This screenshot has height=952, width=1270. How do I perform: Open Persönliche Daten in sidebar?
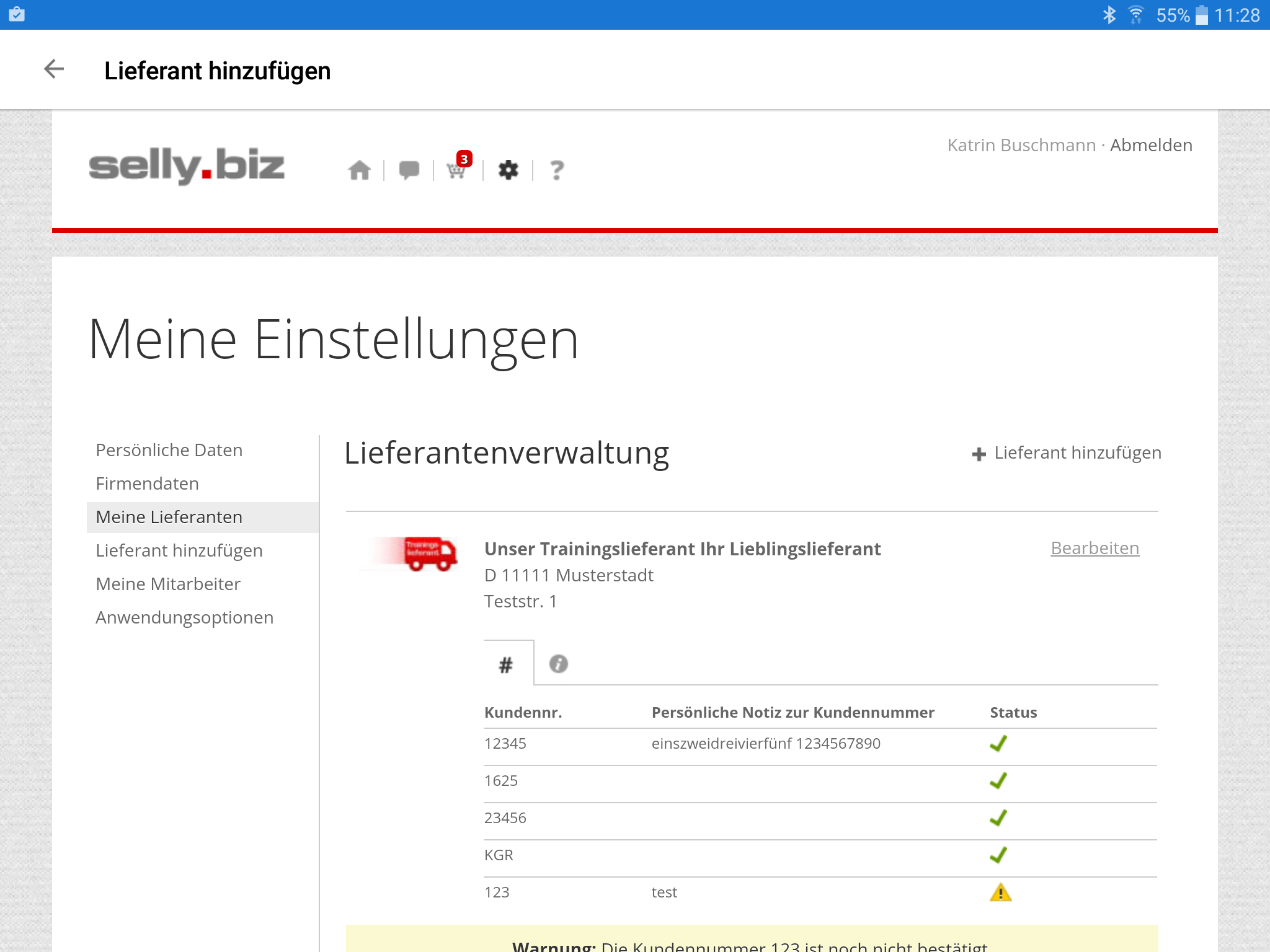[169, 450]
